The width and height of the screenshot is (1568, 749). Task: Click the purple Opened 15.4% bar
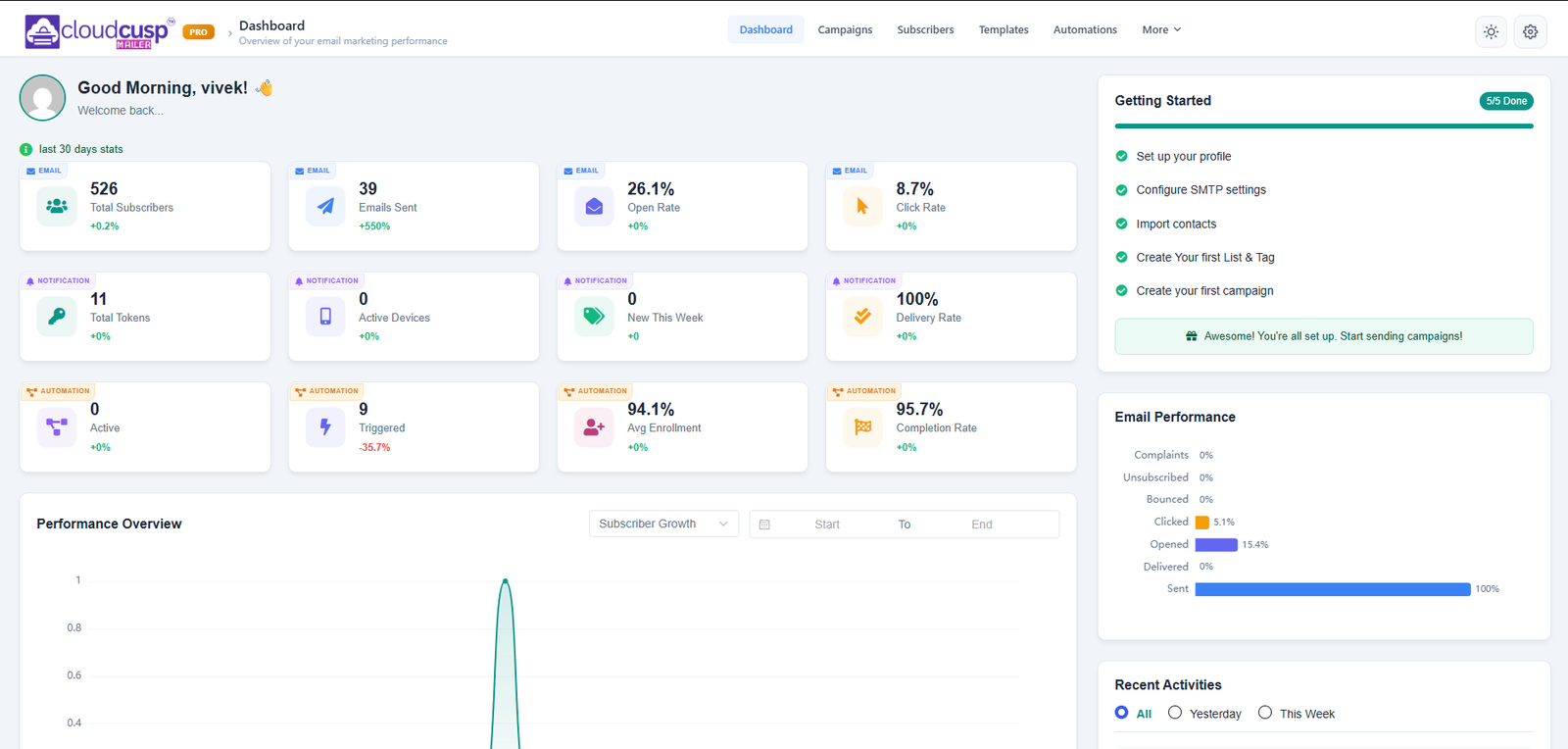1216,544
